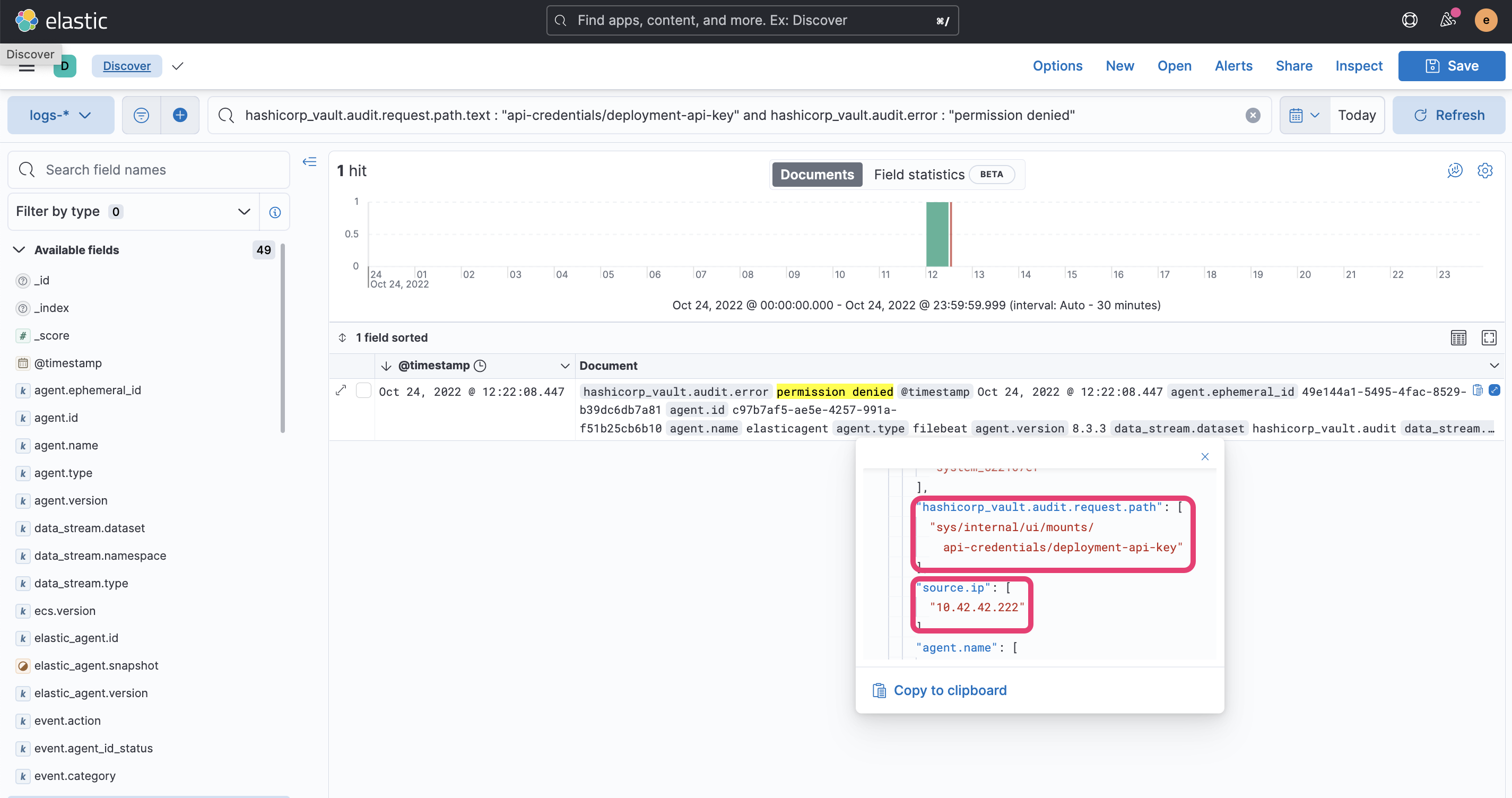Screen dimensions: 1512x798
Task: Switch to the Field statistics tab
Action: 918,174
